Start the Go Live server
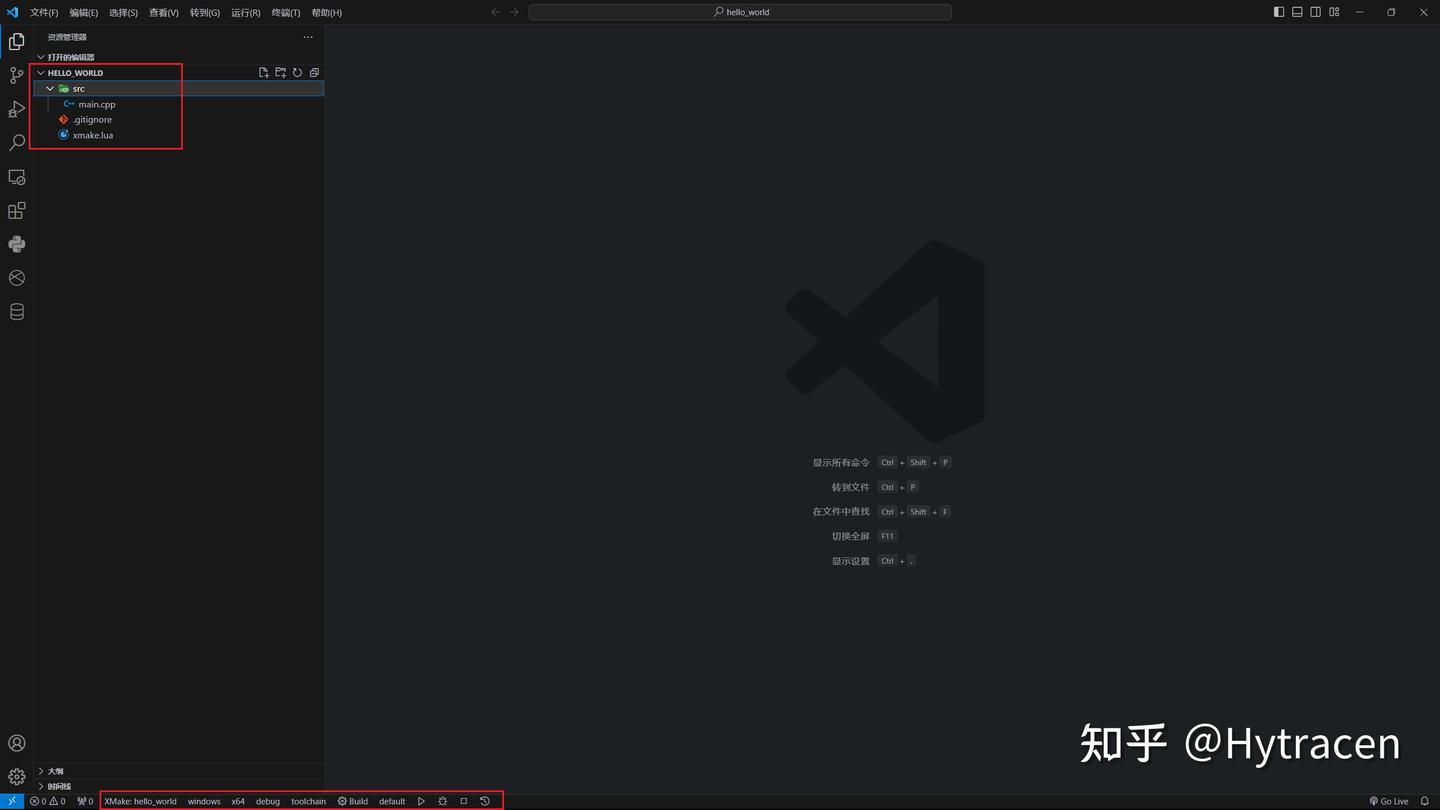This screenshot has height=810, width=1440. [1388, 801]
